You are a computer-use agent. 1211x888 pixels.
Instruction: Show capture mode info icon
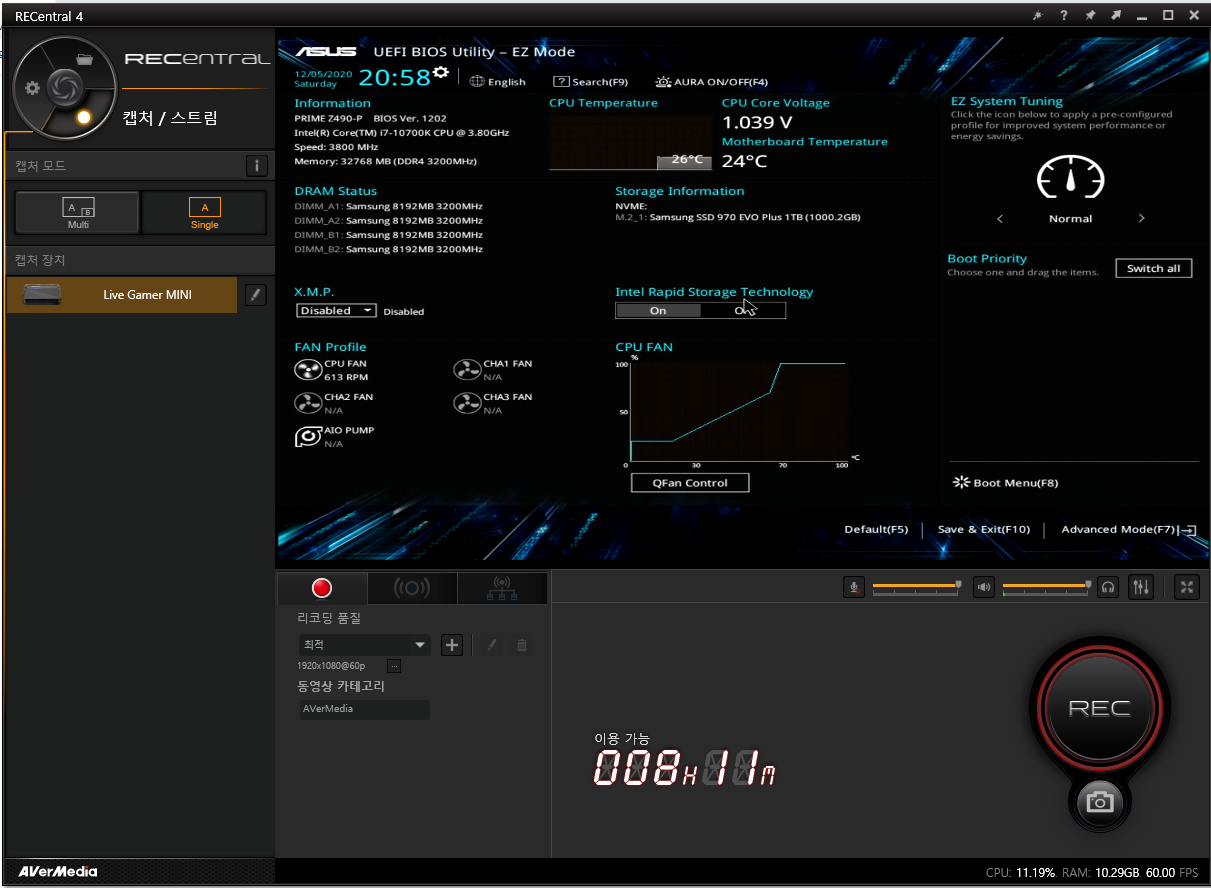[x=257, y=166]
